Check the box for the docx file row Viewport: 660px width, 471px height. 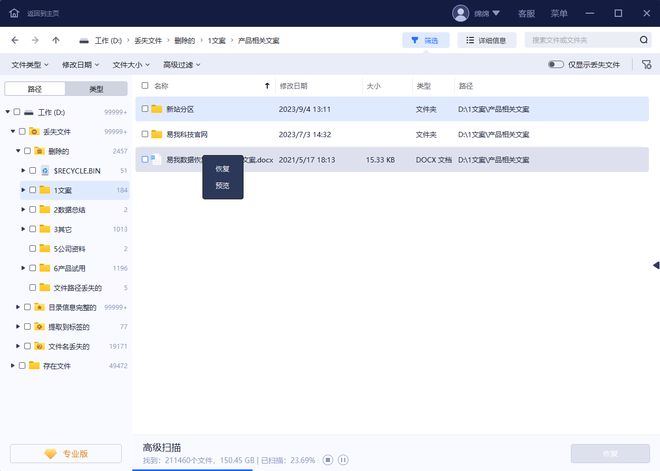[145, 159]
